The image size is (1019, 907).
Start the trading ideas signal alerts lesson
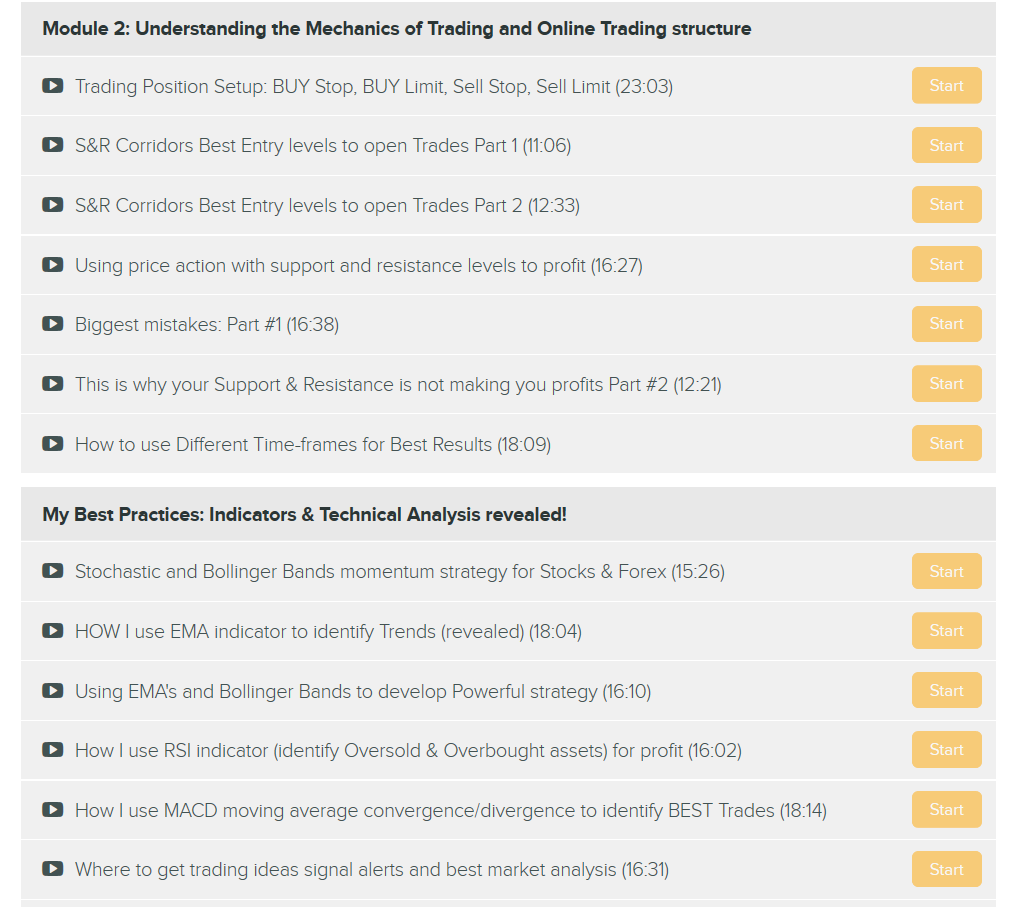pos(946,869)
